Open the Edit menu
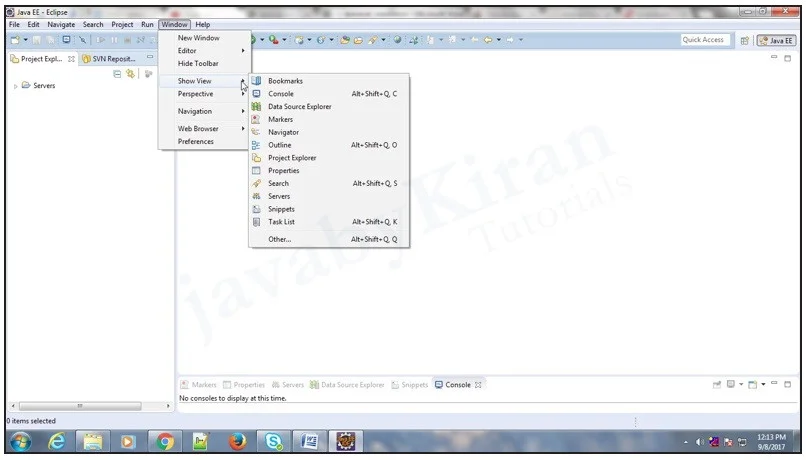 (33, 25)
